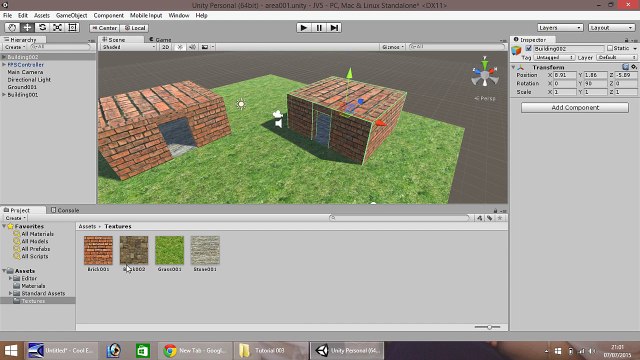Image resolution: width=640 pixels, height=360 pixels.
Task: Adjust the Project icon size slider
Action: [x=488, y=327]
